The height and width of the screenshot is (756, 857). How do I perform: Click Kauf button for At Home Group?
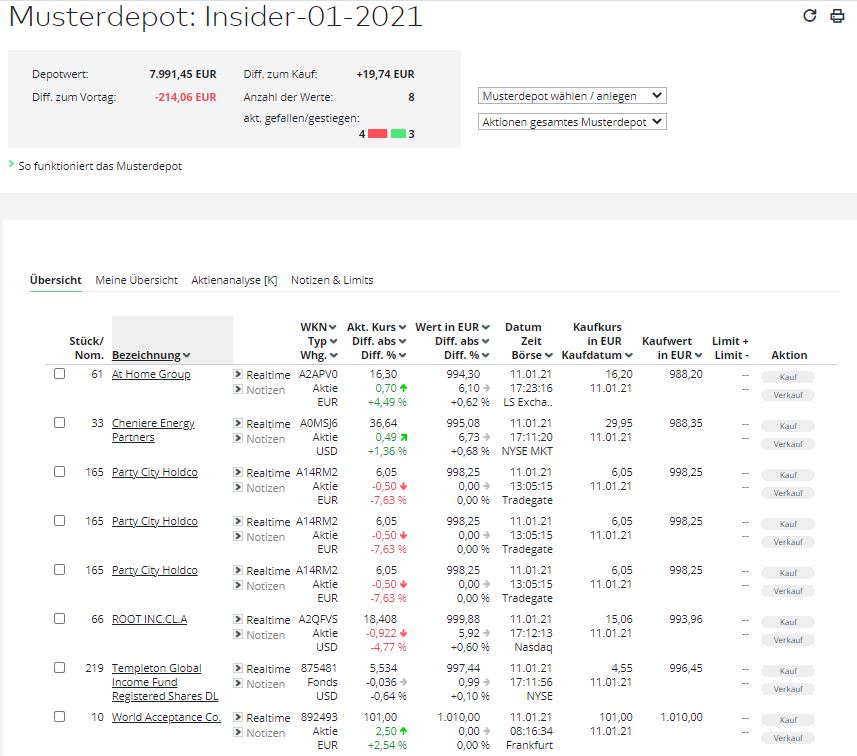tap(788, 377)
